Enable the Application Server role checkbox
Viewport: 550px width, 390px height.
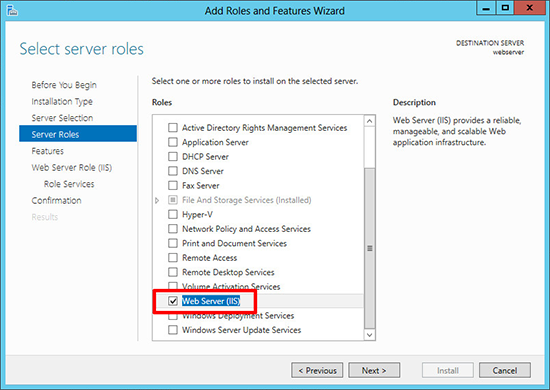click(173, 142)
